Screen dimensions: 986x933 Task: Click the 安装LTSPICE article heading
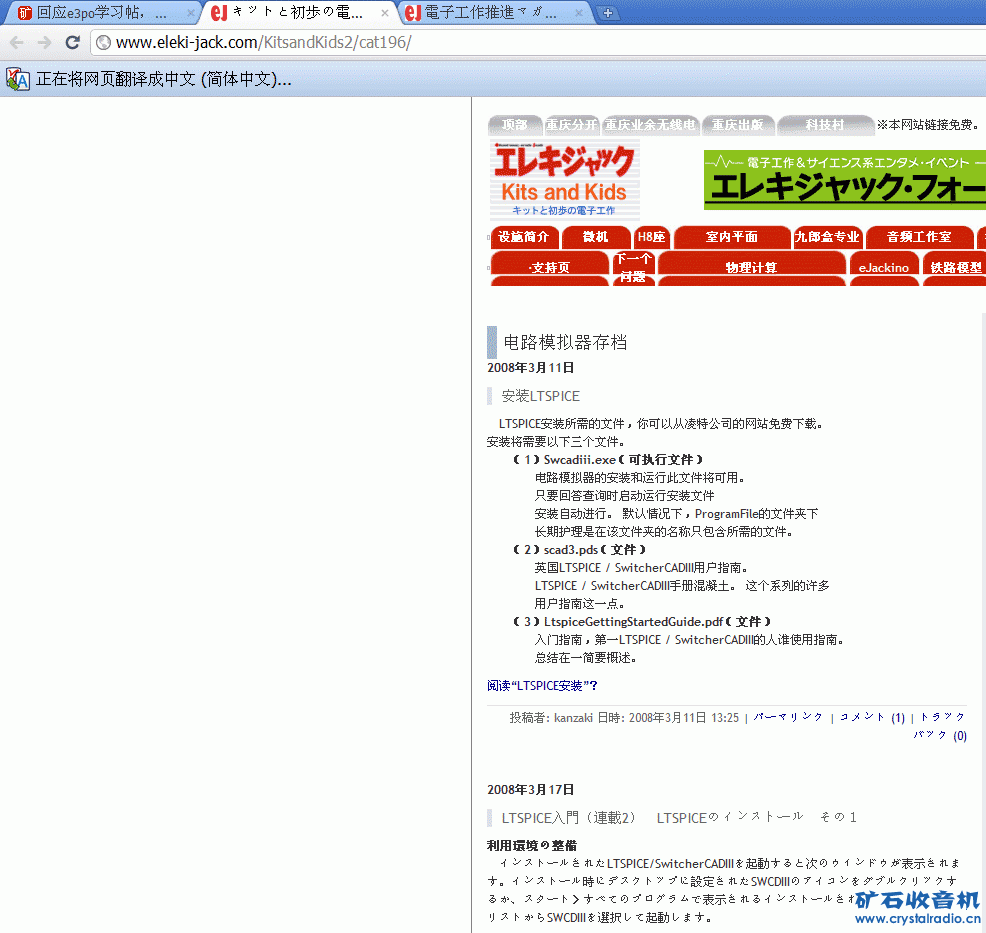coord(541,396)
